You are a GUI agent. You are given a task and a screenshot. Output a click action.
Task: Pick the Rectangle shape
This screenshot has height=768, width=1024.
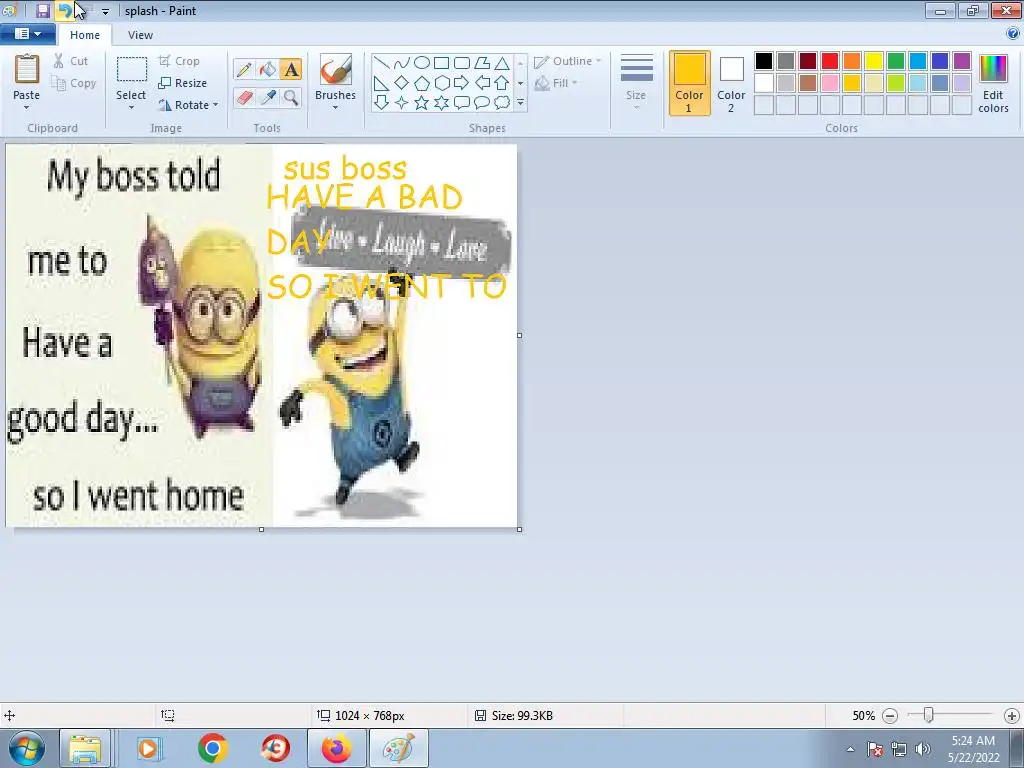[441, 63]
